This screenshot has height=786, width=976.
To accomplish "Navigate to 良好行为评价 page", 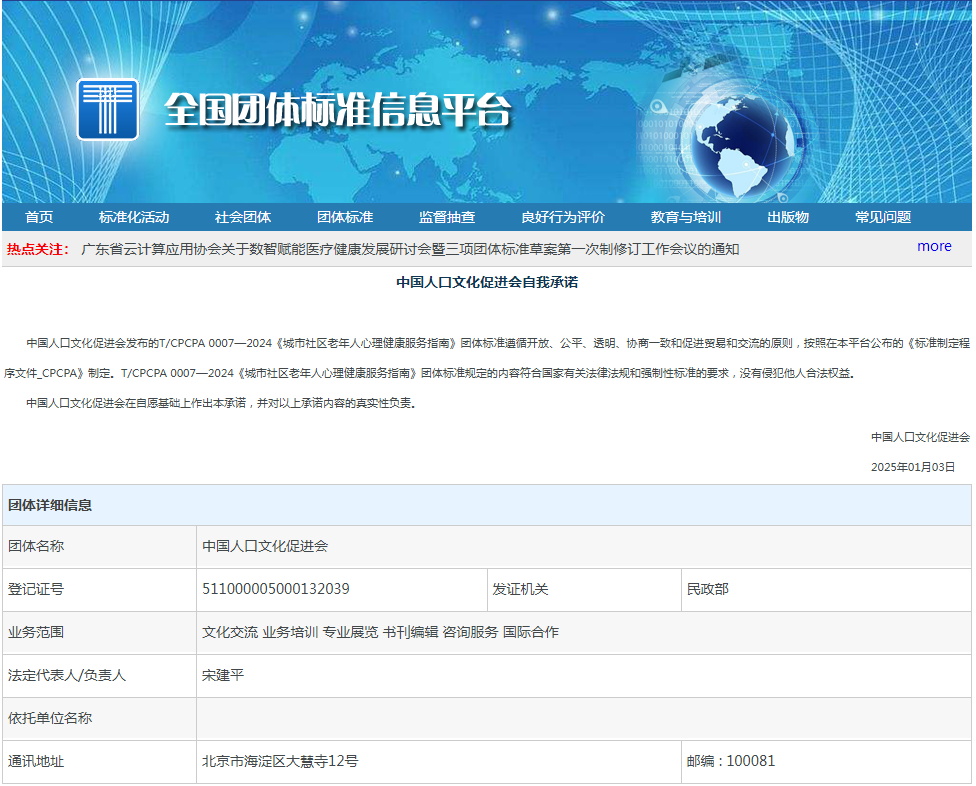I will tap(563, 217).
